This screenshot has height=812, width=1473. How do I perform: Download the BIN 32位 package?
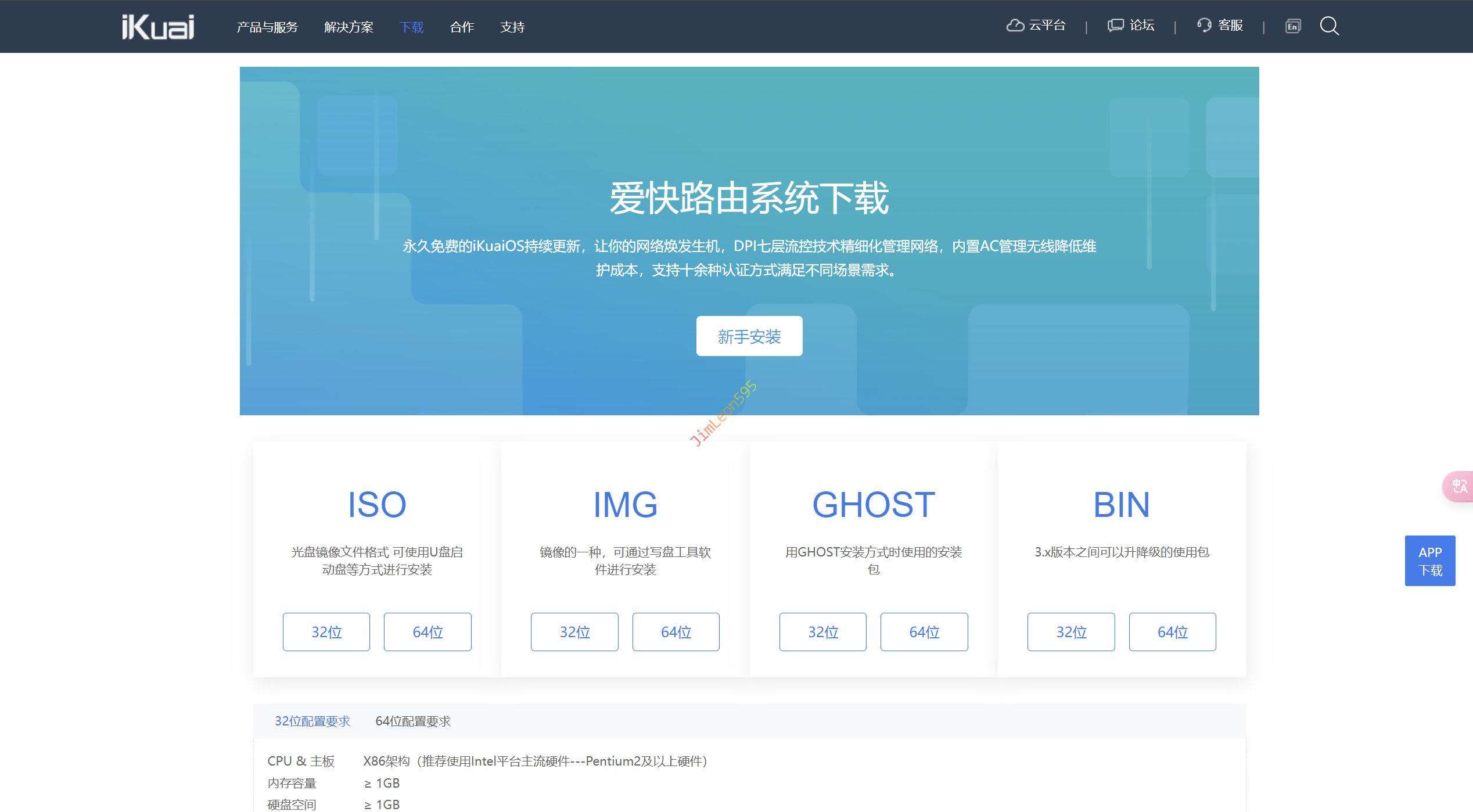click(x=1070, y=632)
